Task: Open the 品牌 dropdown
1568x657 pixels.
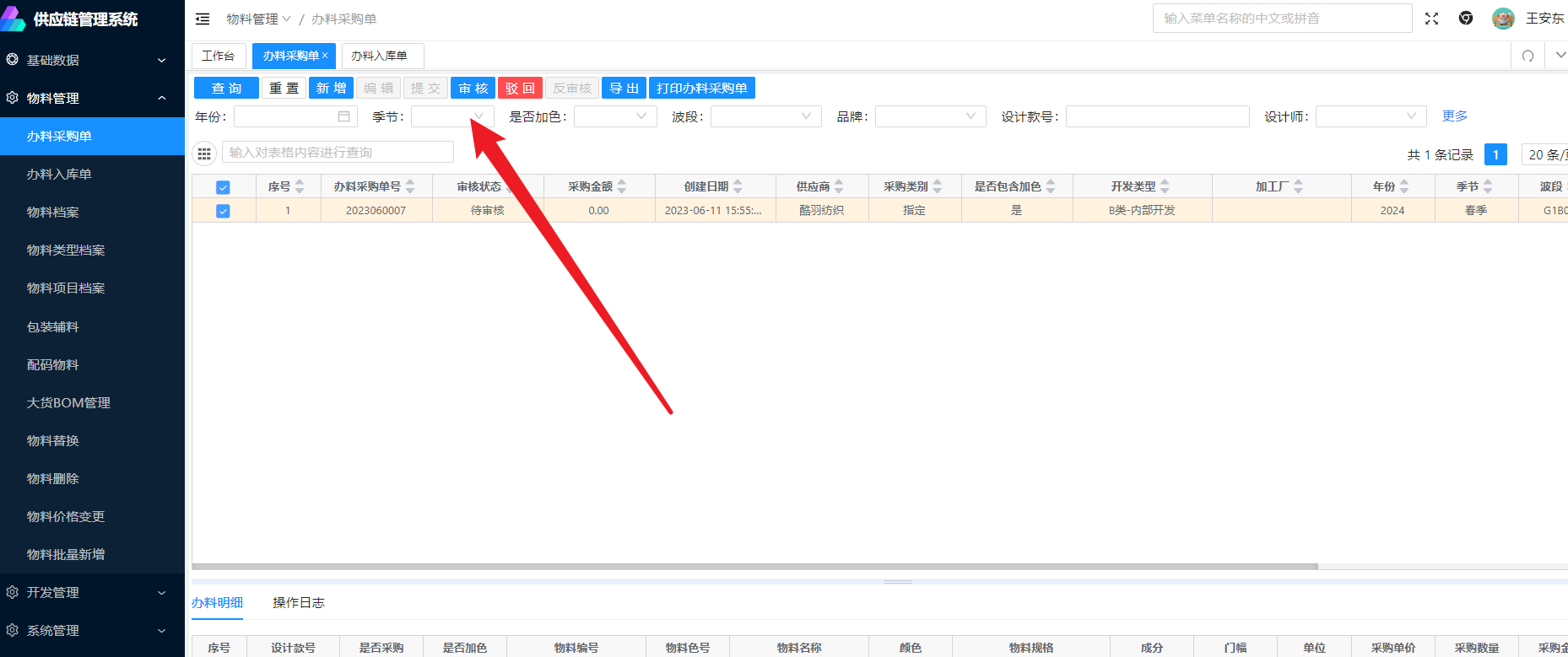Action: [x=930, y=116]
